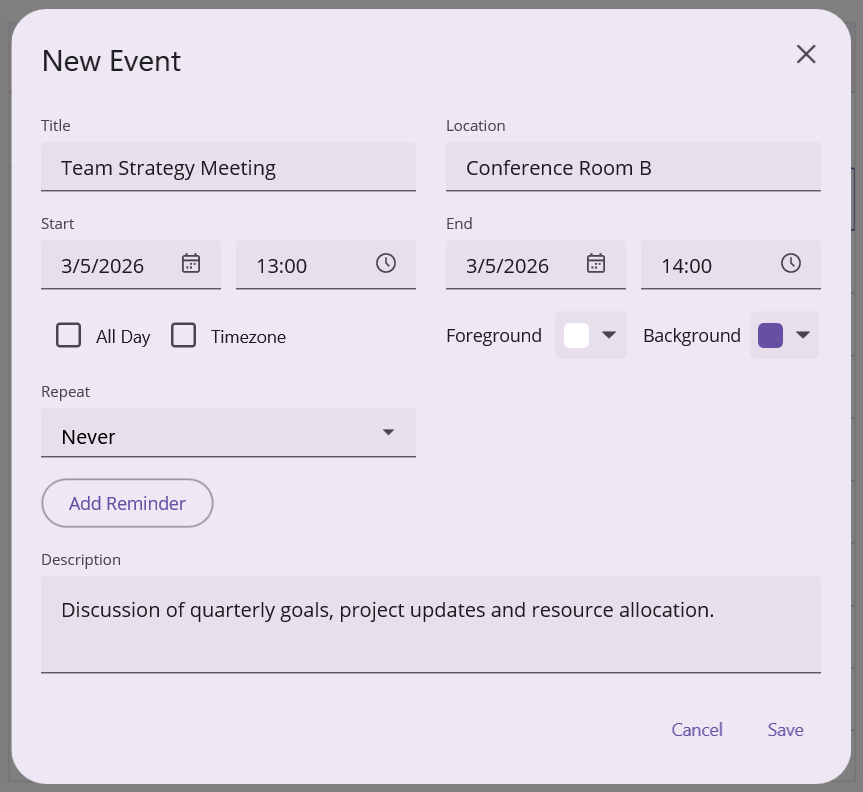Click the All Day label text
The image size is (863, 792).
pos(123,337)
